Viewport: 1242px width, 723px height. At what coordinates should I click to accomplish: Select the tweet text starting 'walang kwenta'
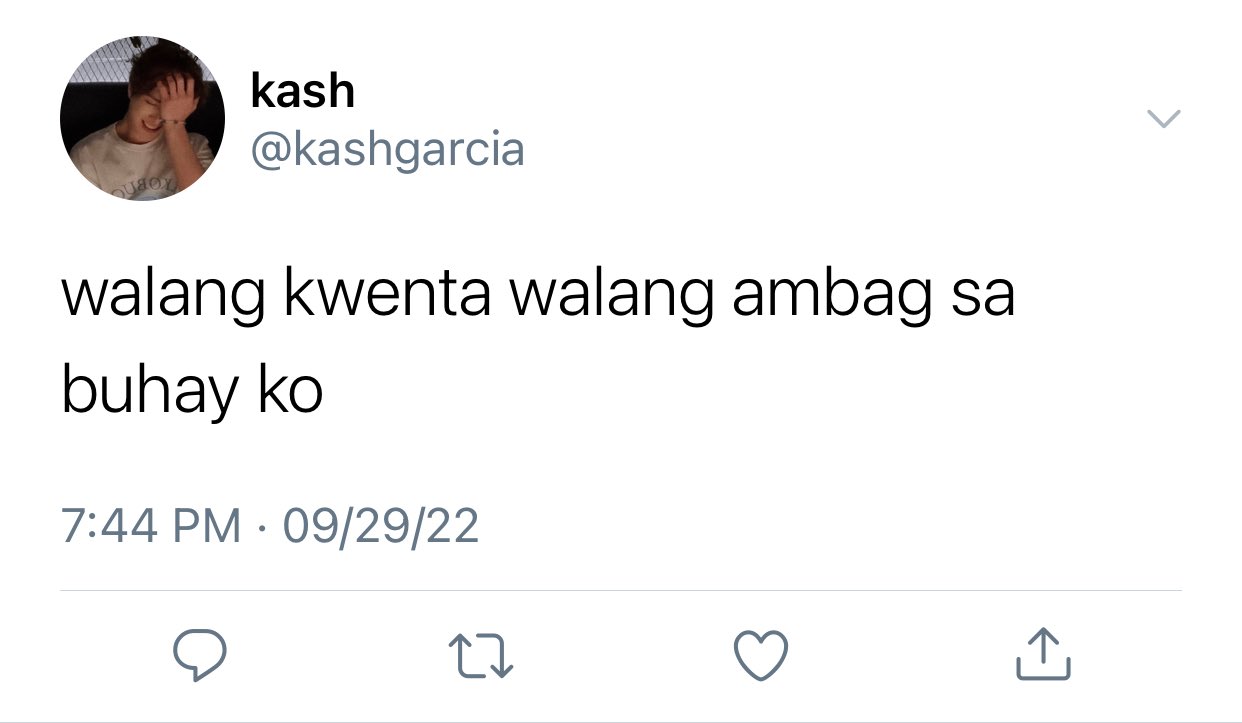click(x=539, y=344)
